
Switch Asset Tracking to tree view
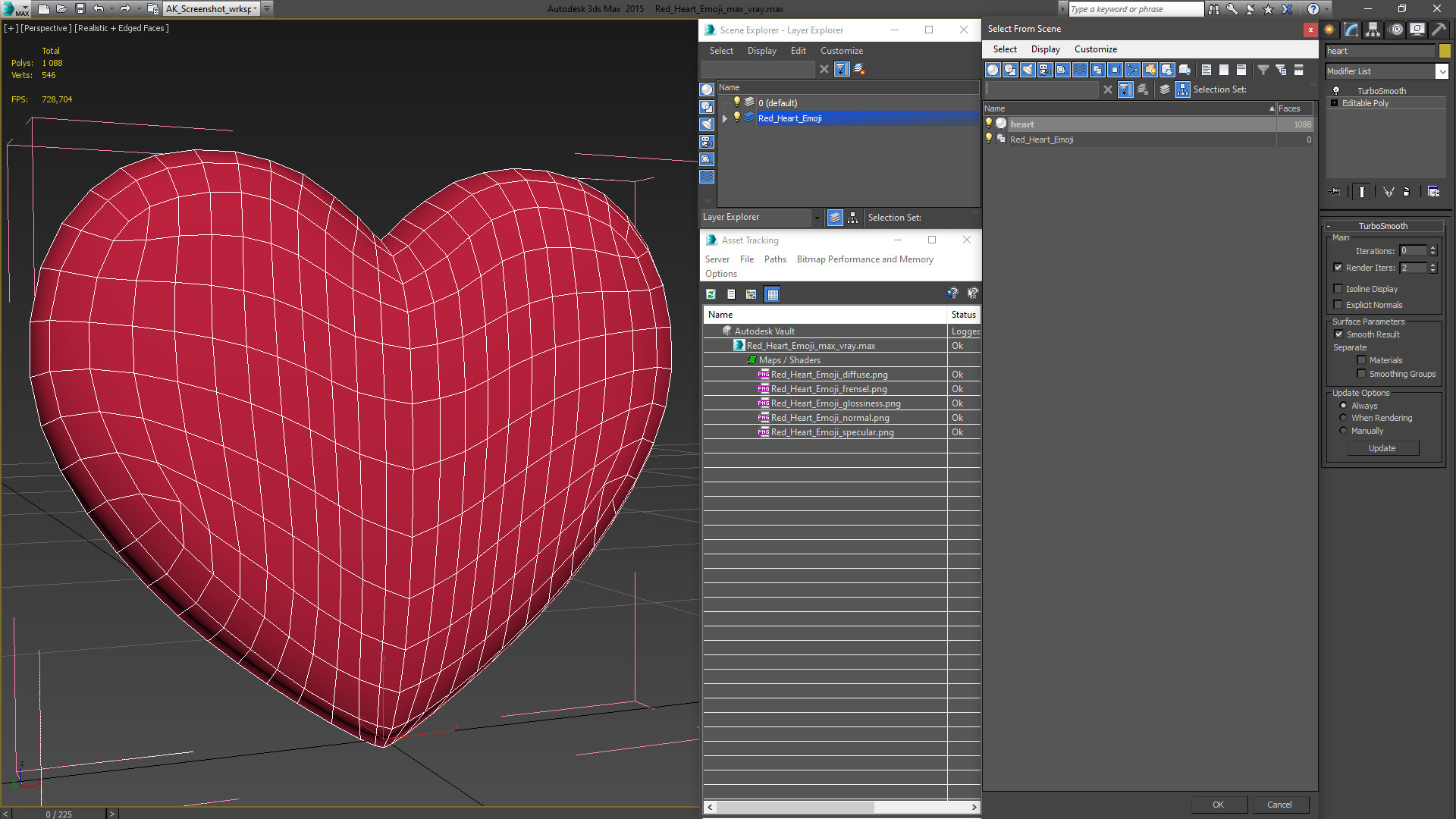coord(751,294)
